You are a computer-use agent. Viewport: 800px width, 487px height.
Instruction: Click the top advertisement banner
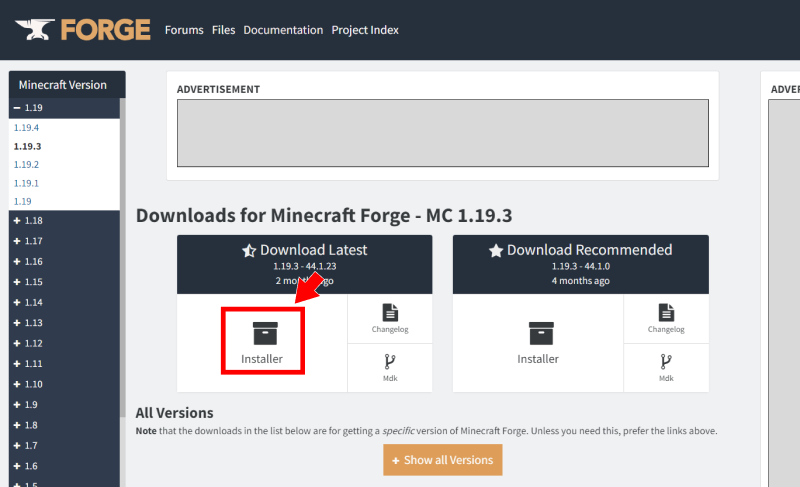click(442, 133)
